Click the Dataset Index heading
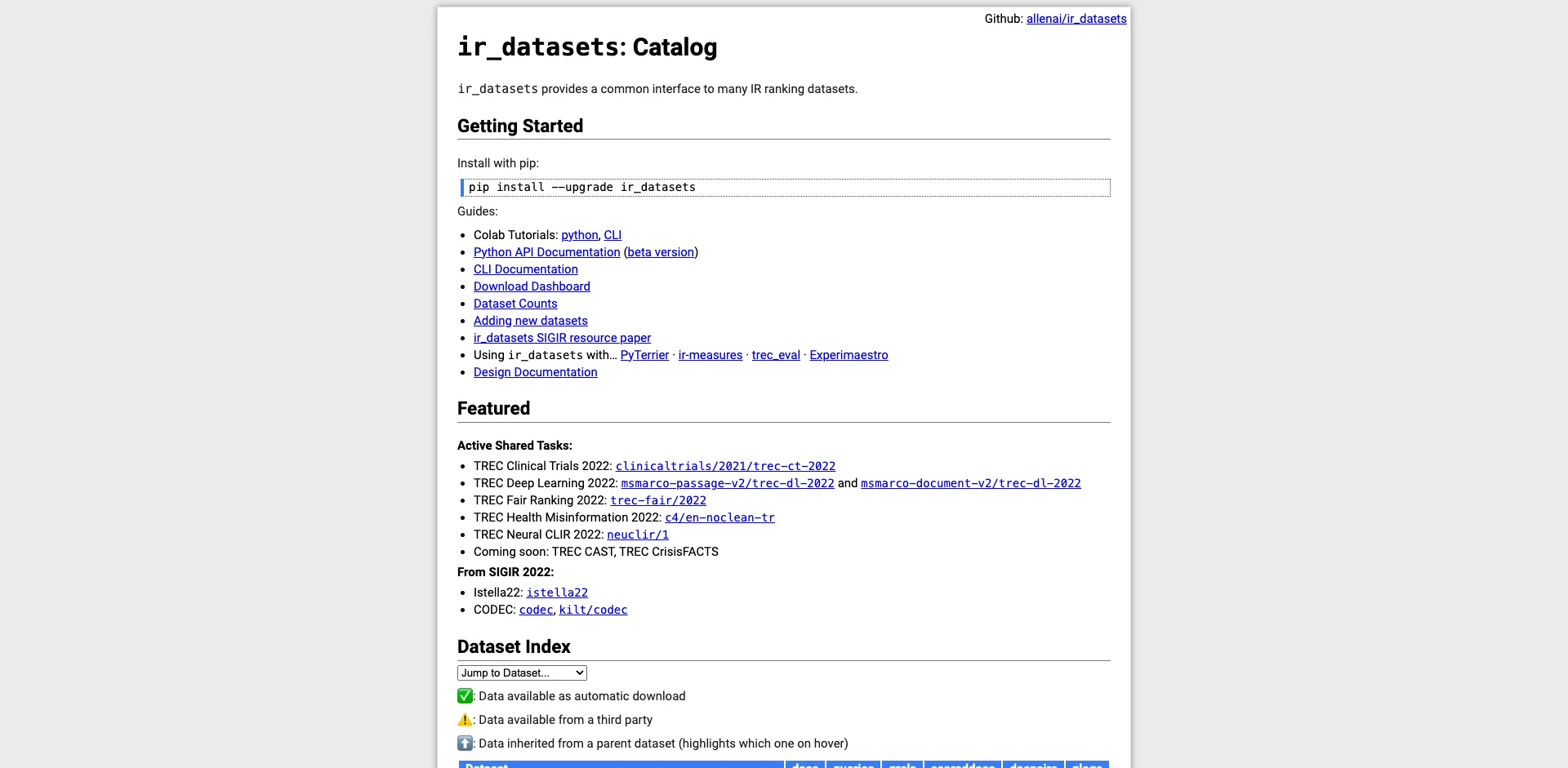1568x768 pixels. pos(514,646)
